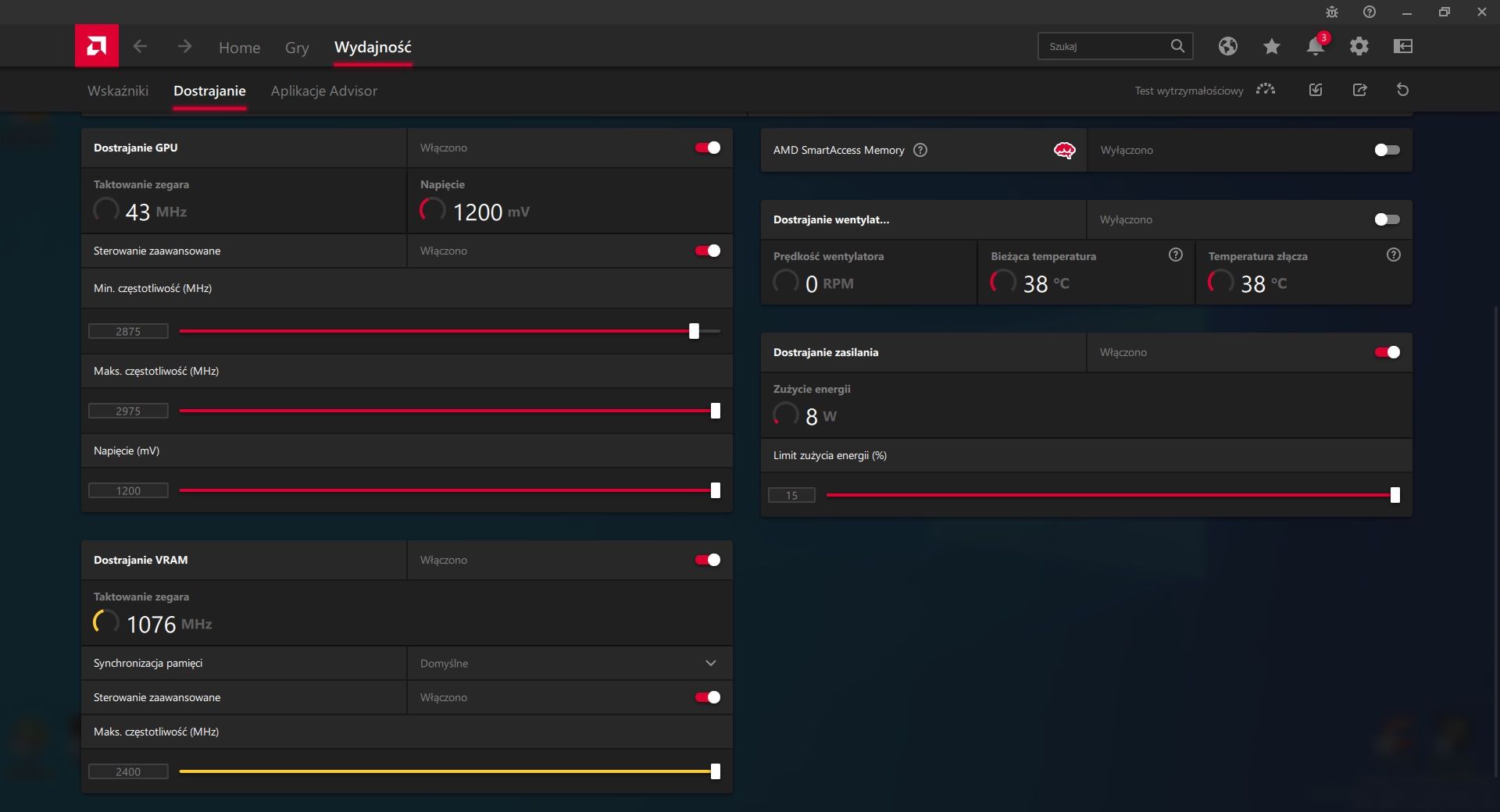Screen dimensions: 1500x812
Task: Click the SmartAccess Memory brain icon
Action: click(x=1065, y=150)
